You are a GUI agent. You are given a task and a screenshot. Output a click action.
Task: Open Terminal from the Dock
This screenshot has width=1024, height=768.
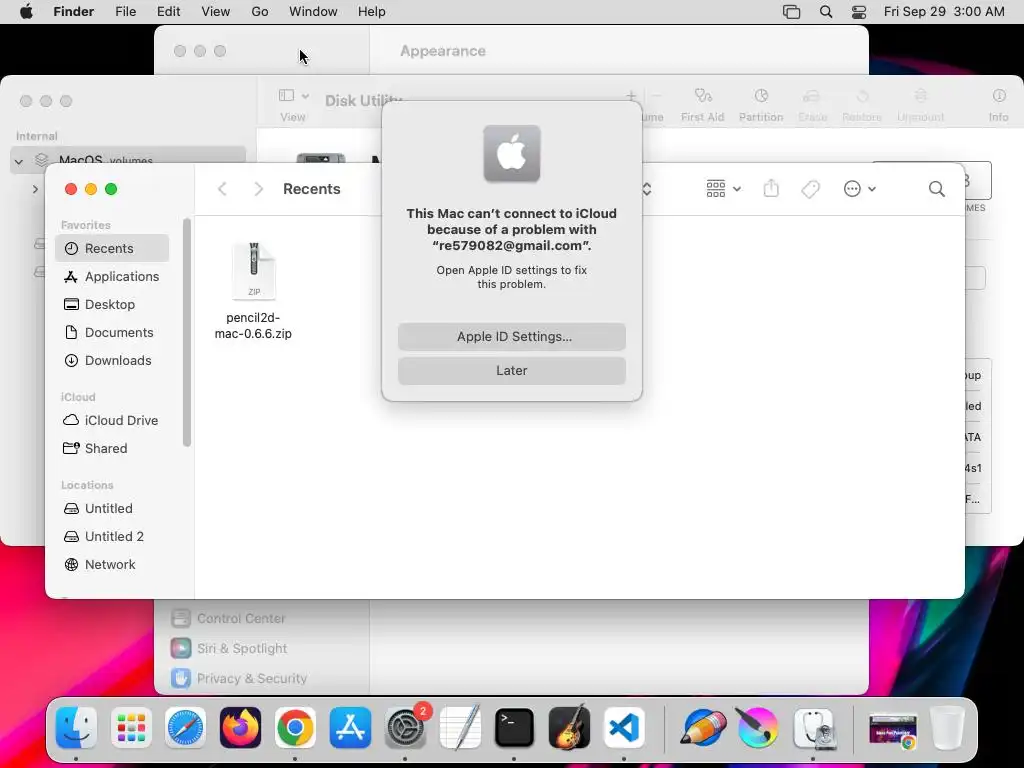[x=514, y=728]
